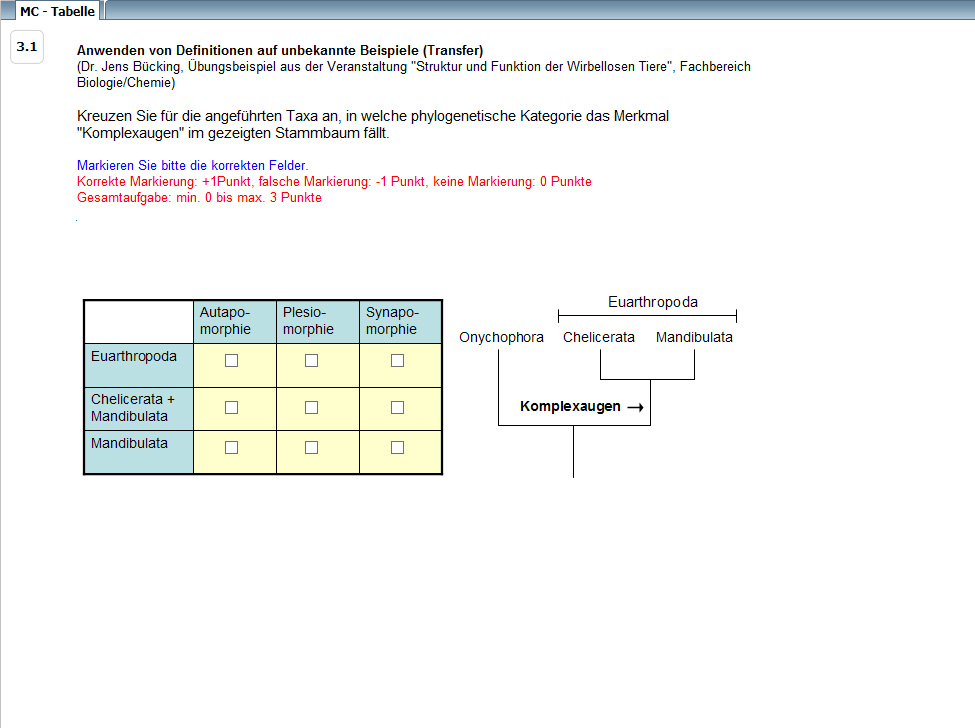This screenshot has width=975, height=728.
Task: Mark Plesiomorphie checkbox in Mandibulata row
Action: (x=312, y=448)
